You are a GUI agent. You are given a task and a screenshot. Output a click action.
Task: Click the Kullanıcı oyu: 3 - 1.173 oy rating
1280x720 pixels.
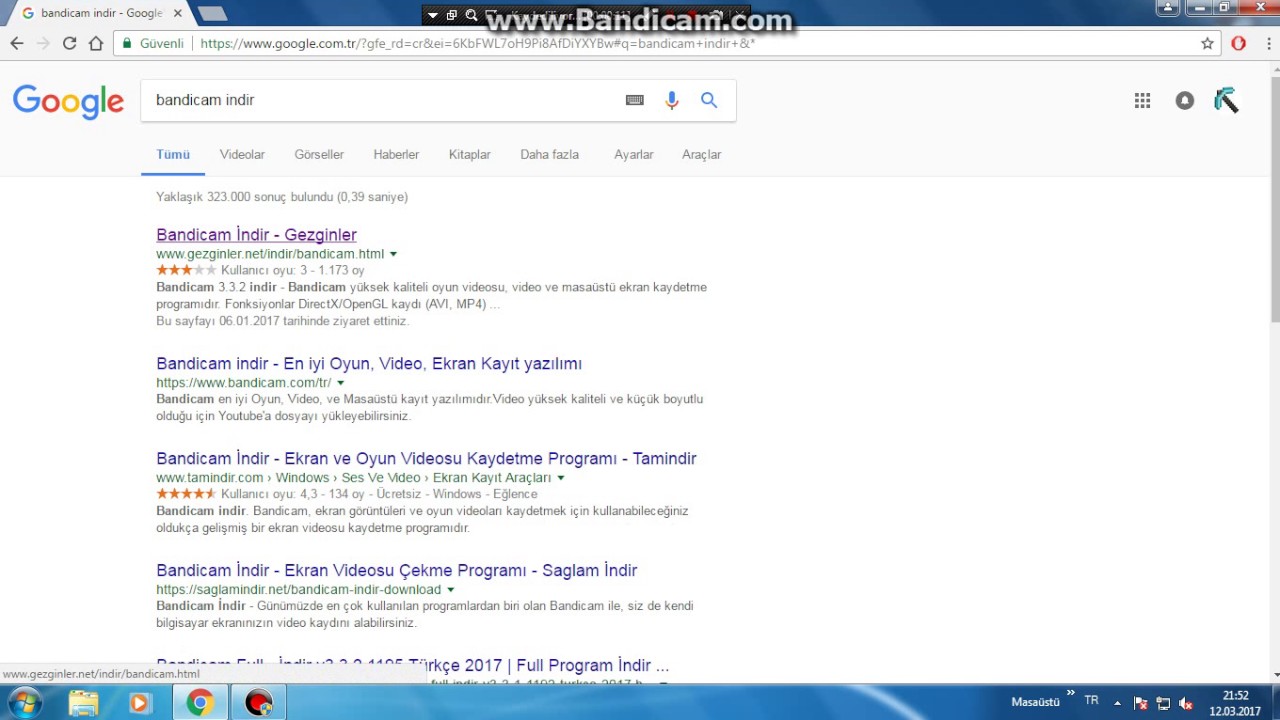(292, 270)
